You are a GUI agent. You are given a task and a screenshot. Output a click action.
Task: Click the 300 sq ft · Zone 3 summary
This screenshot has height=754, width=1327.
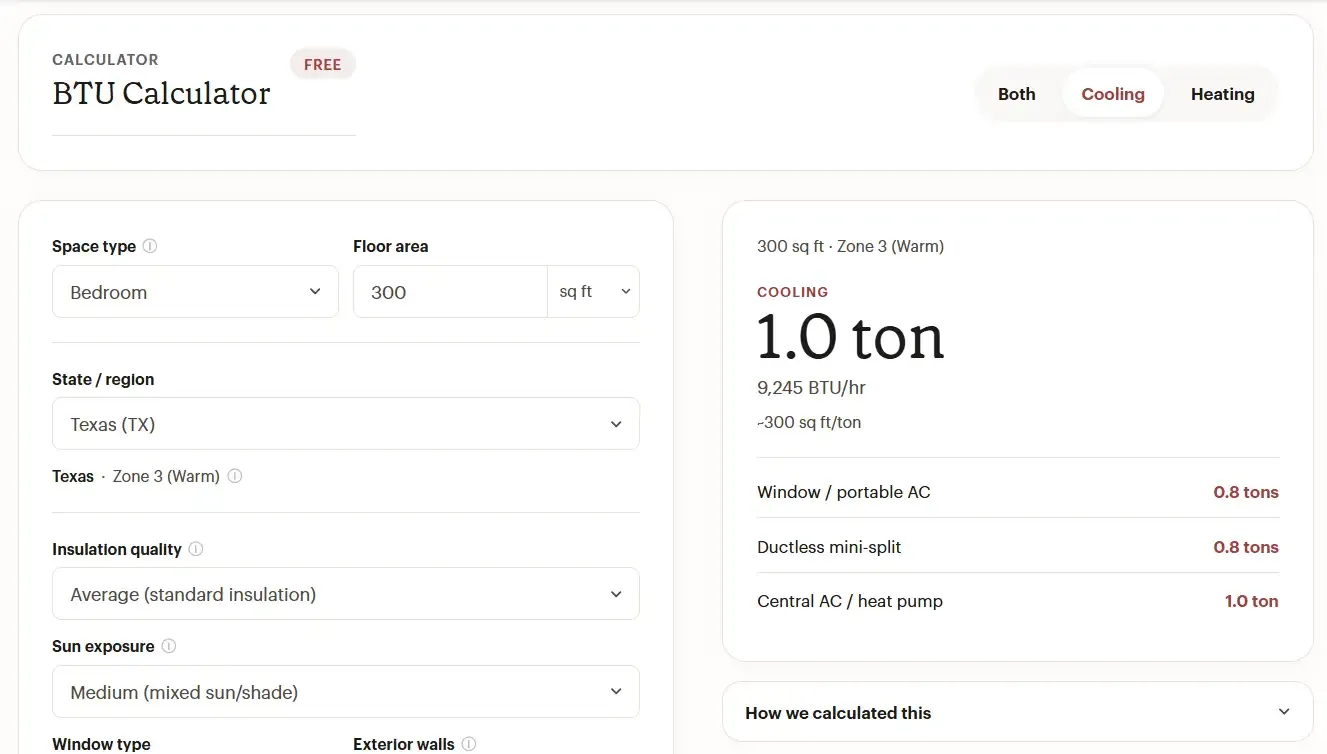851,246
